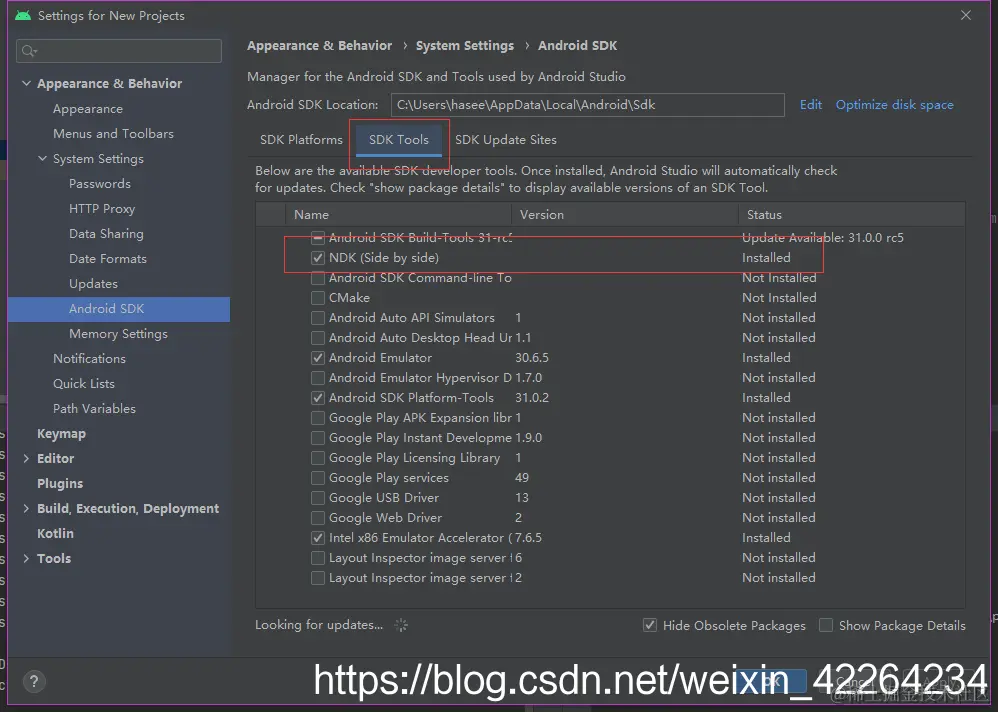
Task: Toggle Android SDK Build-Tools checkbox
Action: [318, 238]
